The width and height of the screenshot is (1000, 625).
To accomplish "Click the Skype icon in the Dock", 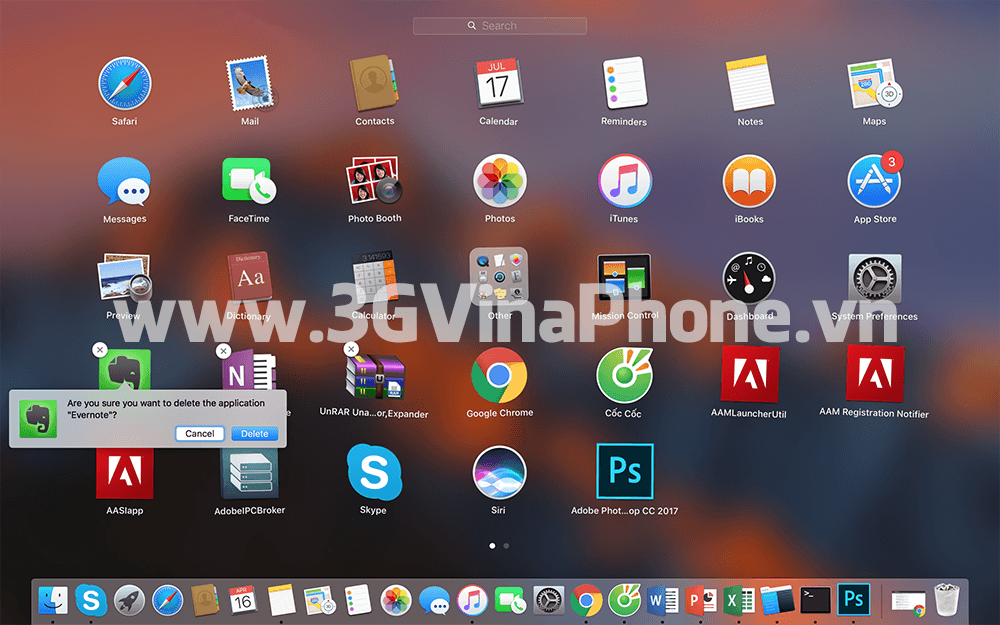I will (x=91, y=600).
